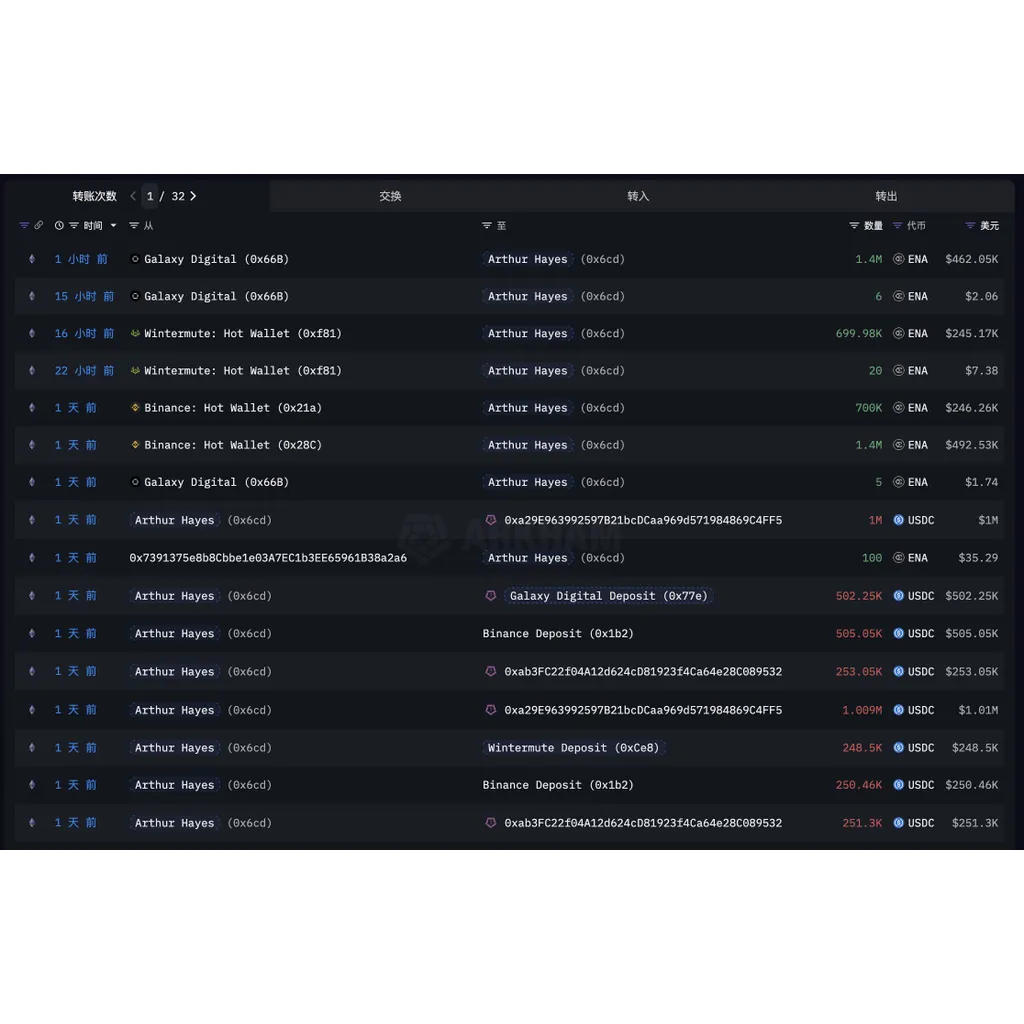
Task: Switch to the 转入 tab
Action: tap(638, 196)
